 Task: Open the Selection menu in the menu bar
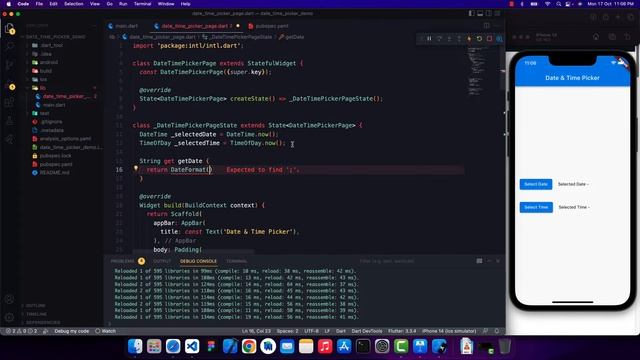[x=73, y=4]
